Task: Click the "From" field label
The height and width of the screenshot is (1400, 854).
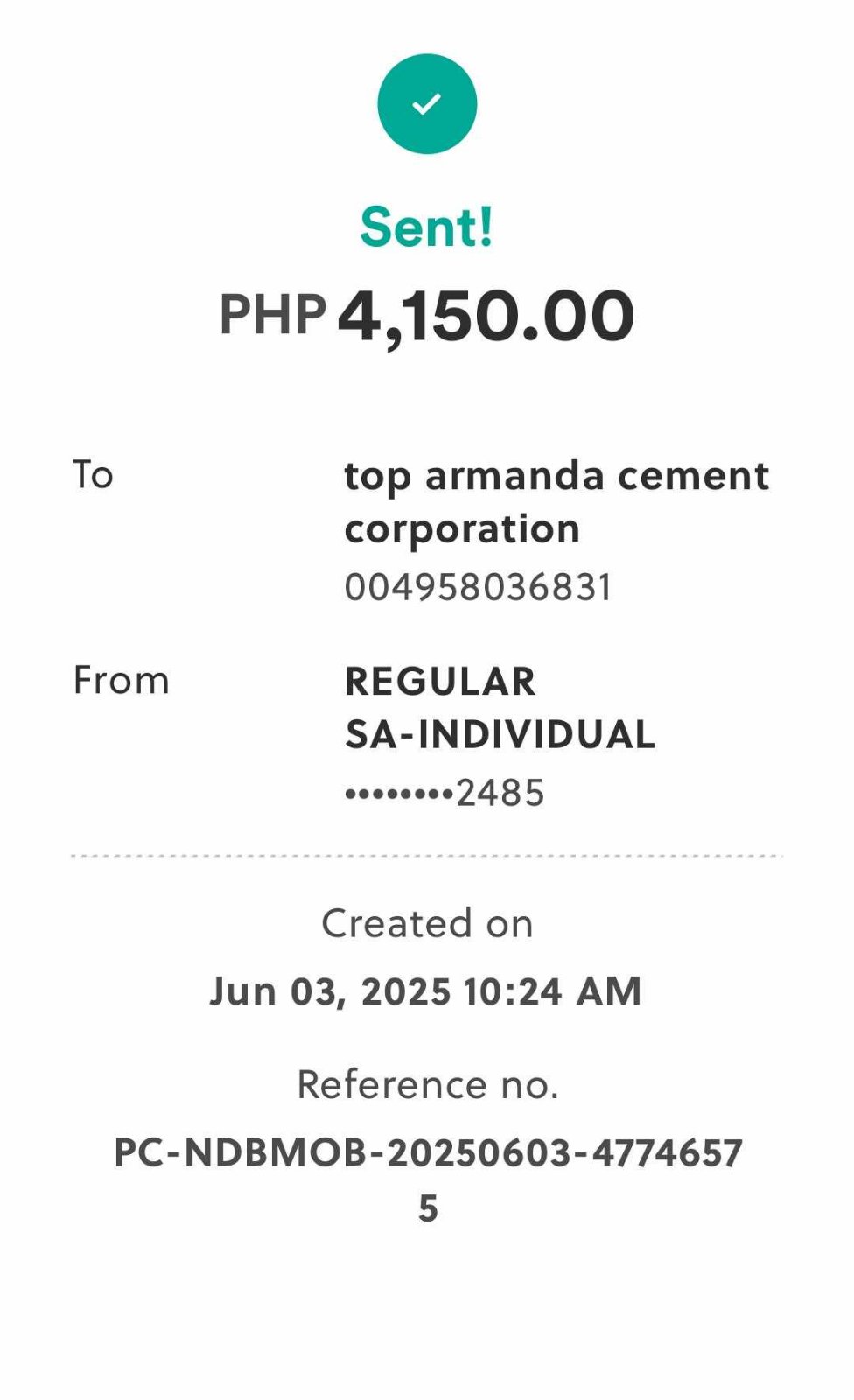Action: pos(121,681)
